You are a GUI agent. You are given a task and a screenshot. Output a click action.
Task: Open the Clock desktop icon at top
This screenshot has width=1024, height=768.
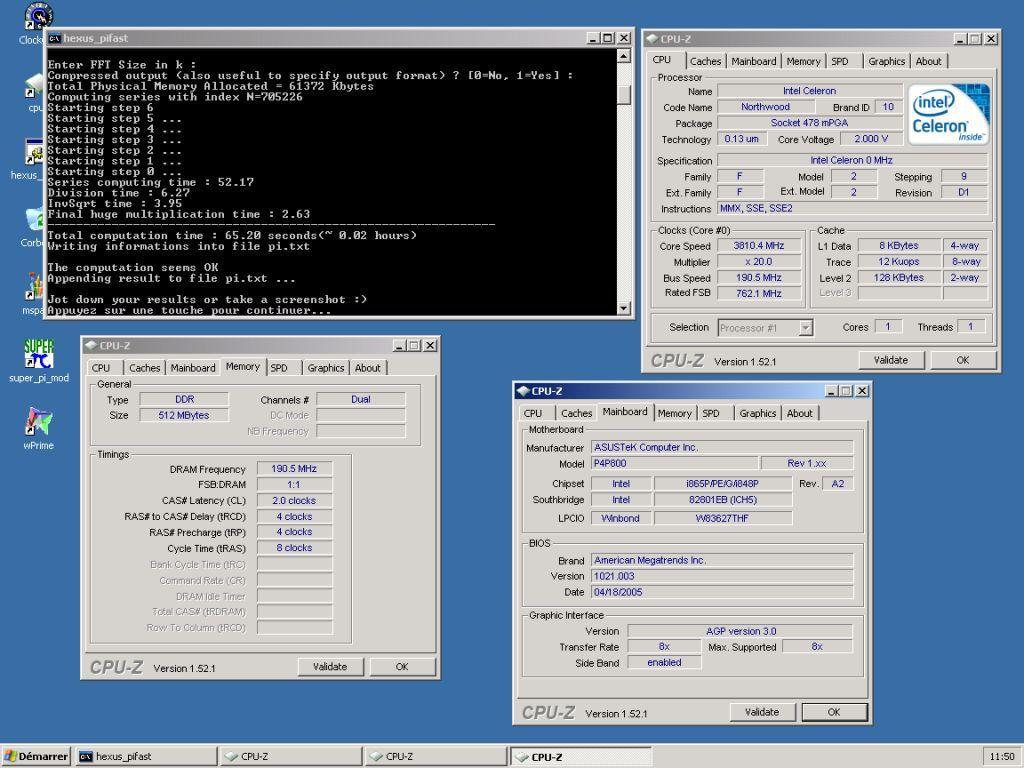coord(36,23)
